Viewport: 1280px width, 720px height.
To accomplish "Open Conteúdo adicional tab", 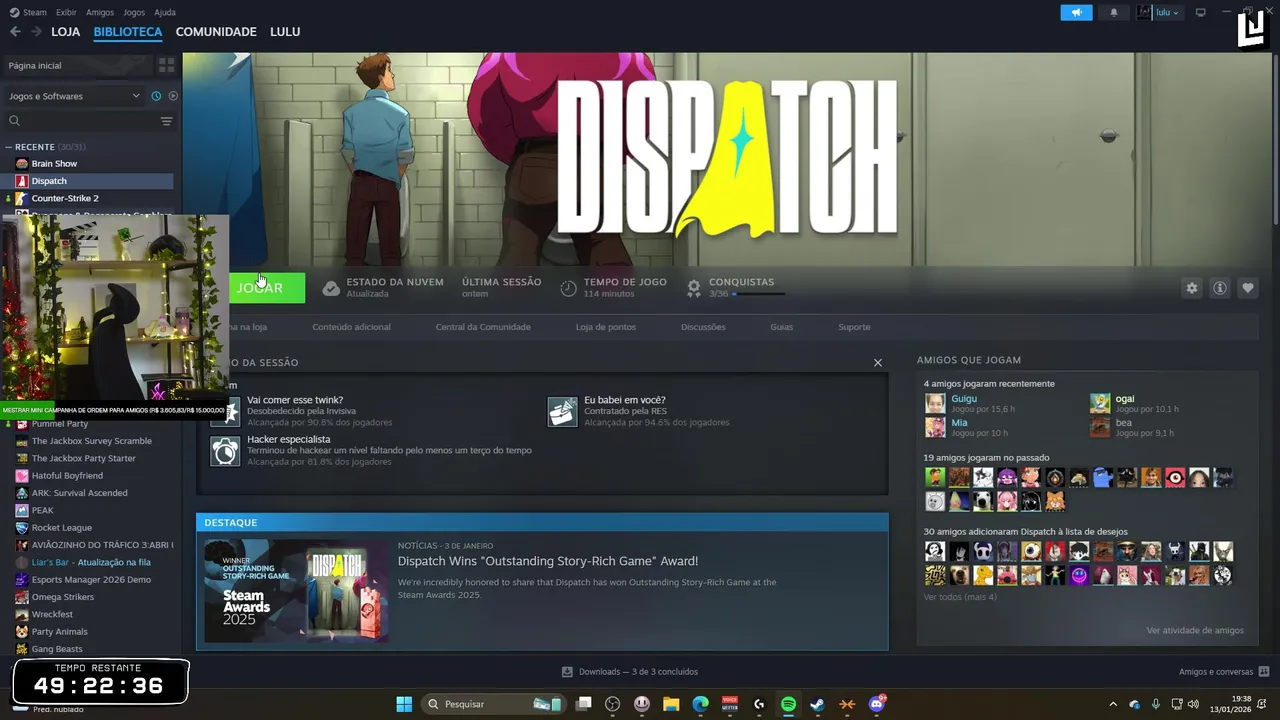I will (x=351, y=327).
